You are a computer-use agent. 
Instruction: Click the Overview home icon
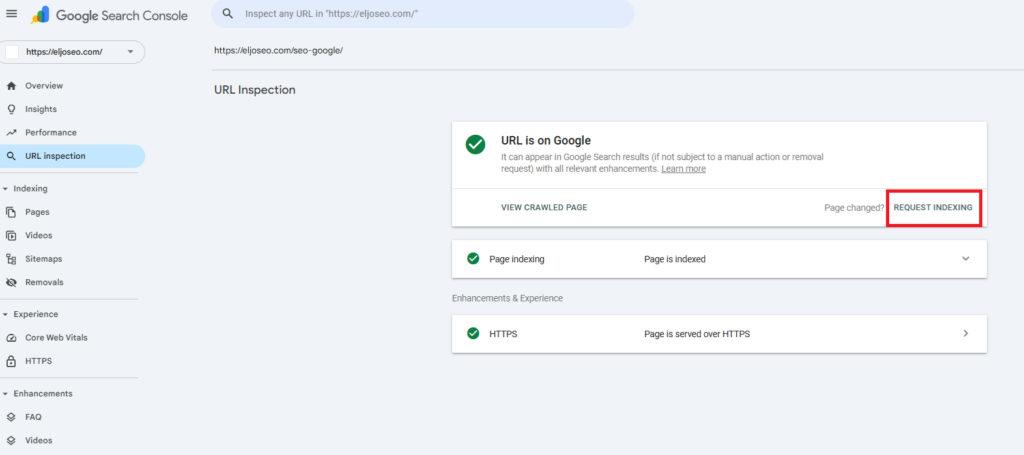(11, 86)
